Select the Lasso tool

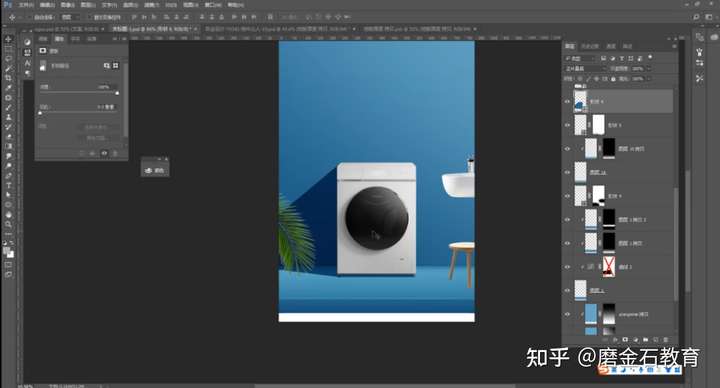tap(8, 59)
